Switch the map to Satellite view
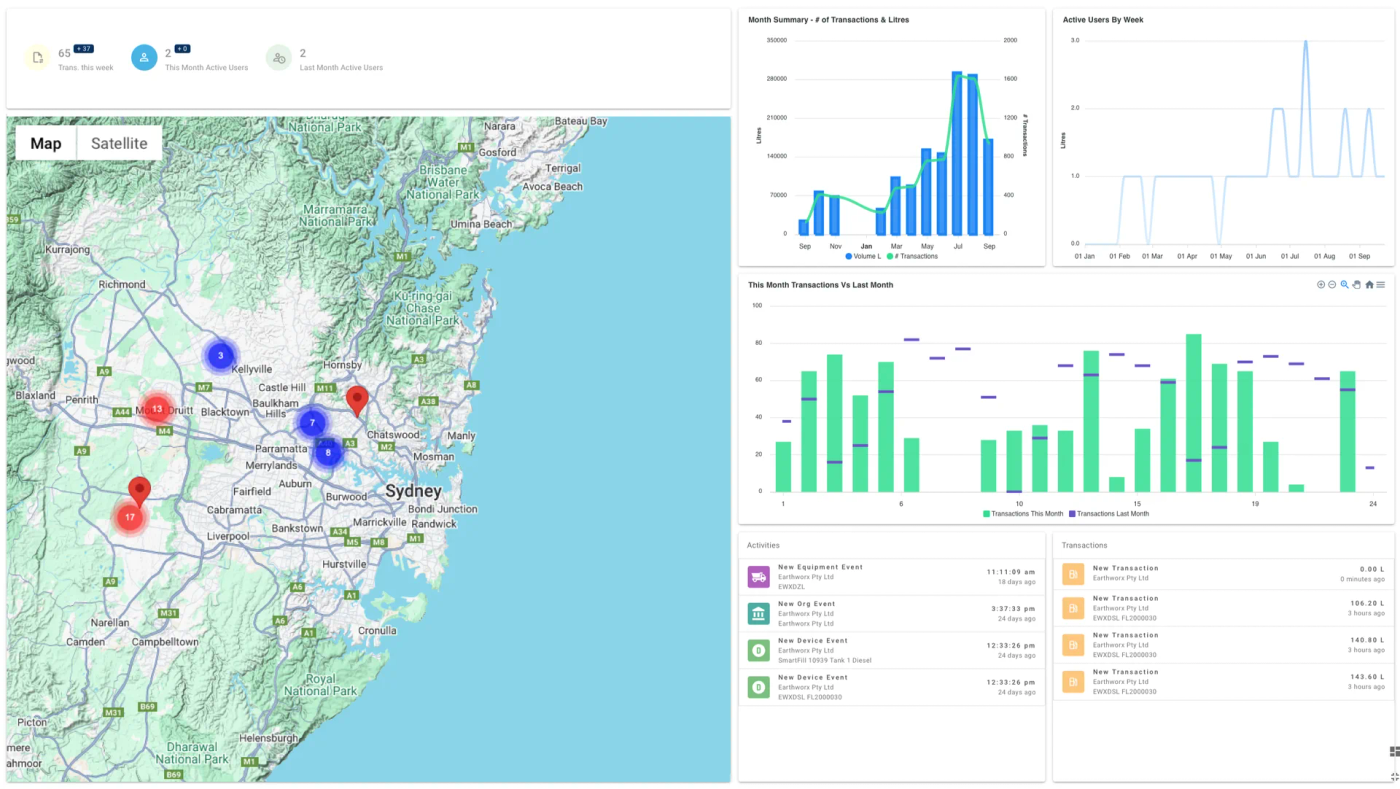 (x=119, y=143)
